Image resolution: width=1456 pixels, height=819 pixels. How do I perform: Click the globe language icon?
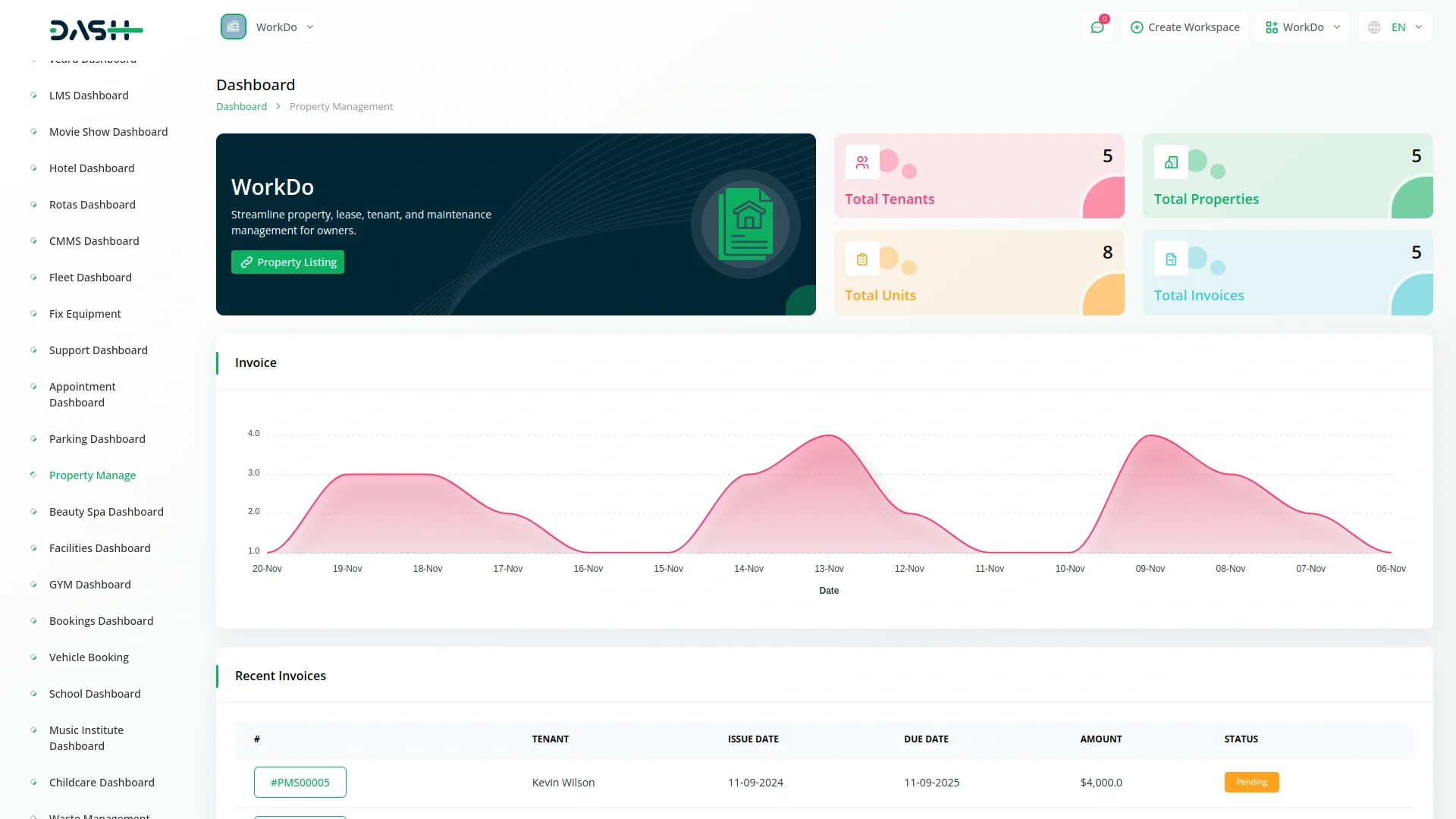1374,27
